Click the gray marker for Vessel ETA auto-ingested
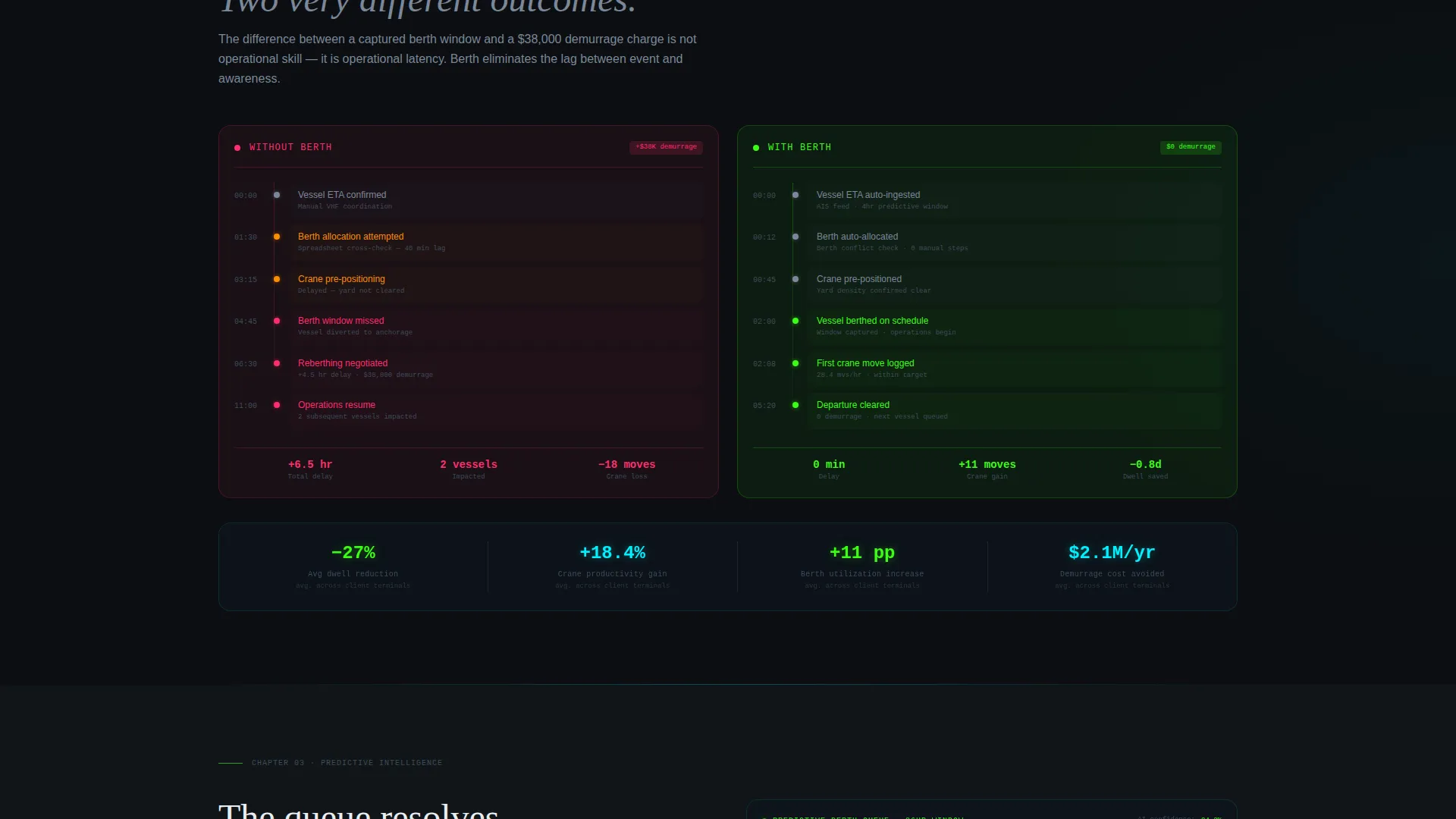1456x819 pixels. pos(795,195)
